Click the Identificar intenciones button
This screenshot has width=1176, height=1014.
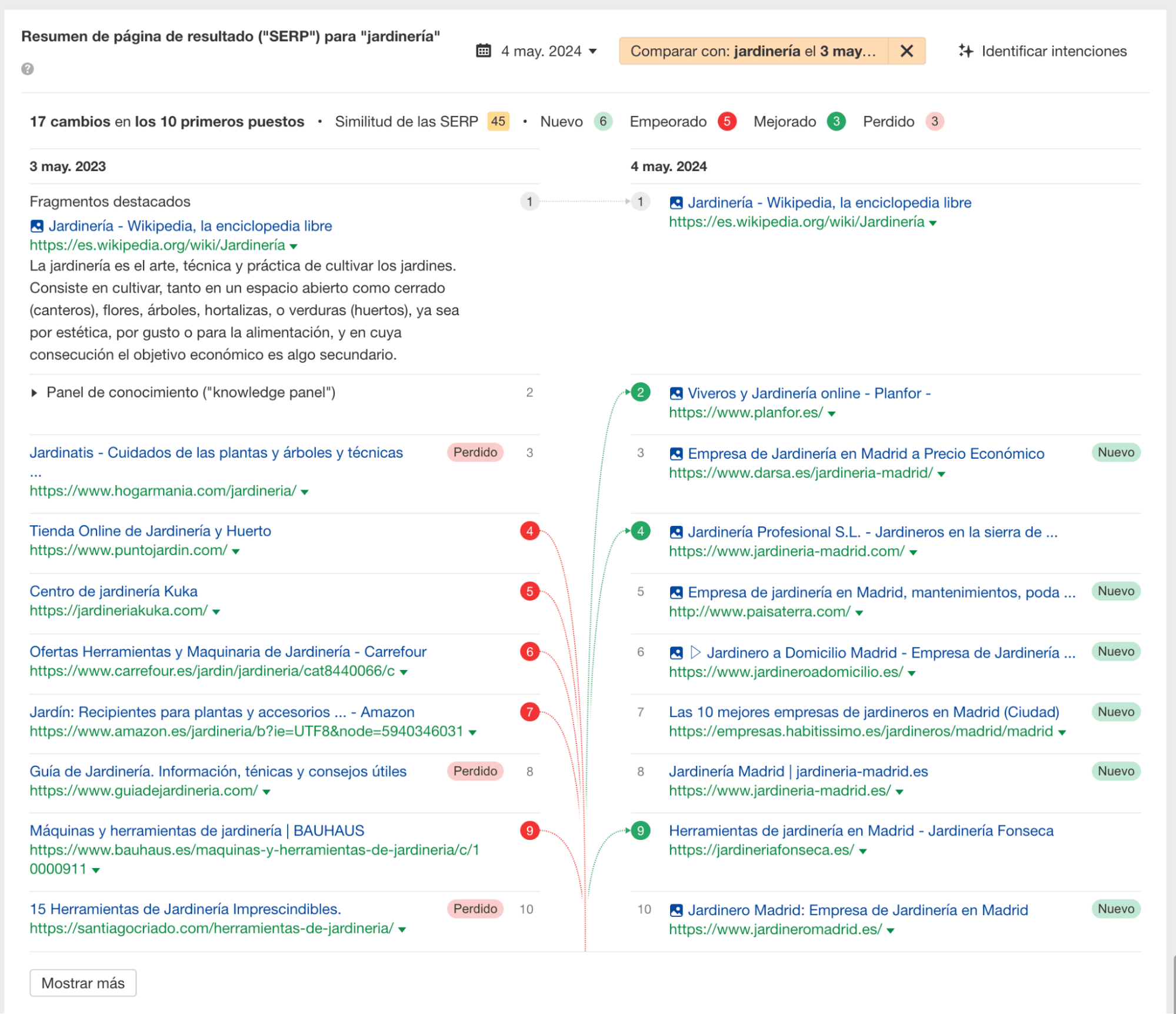click(1042, 51)
